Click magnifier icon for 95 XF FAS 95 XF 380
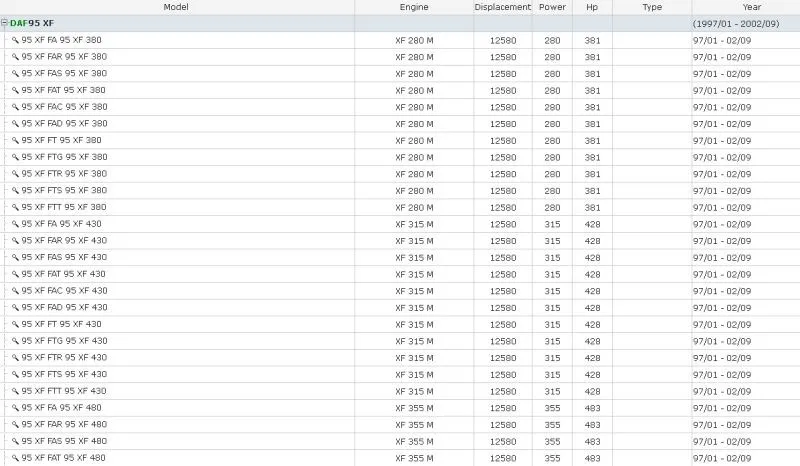This screenshot has width=800, height=466. [x=15, y=74]
